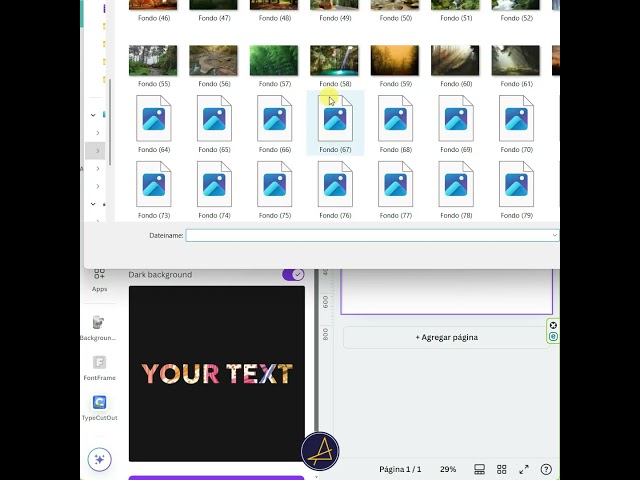Image resolution: width=640 pixels, height=480 pixels.
Task: Select the Fondo (67) file
Action: 335,124
